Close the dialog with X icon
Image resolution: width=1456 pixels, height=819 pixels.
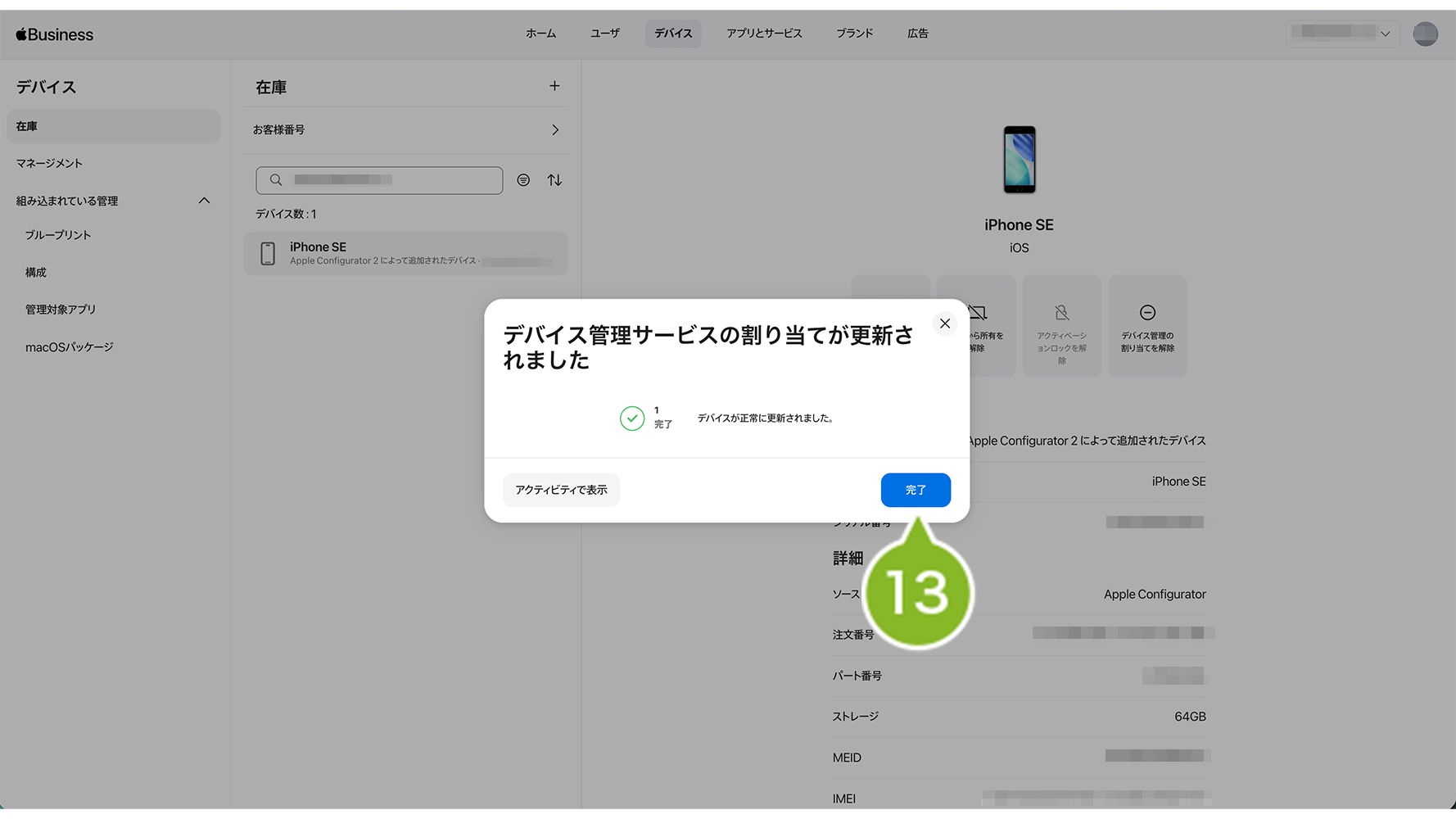point(944,324)
